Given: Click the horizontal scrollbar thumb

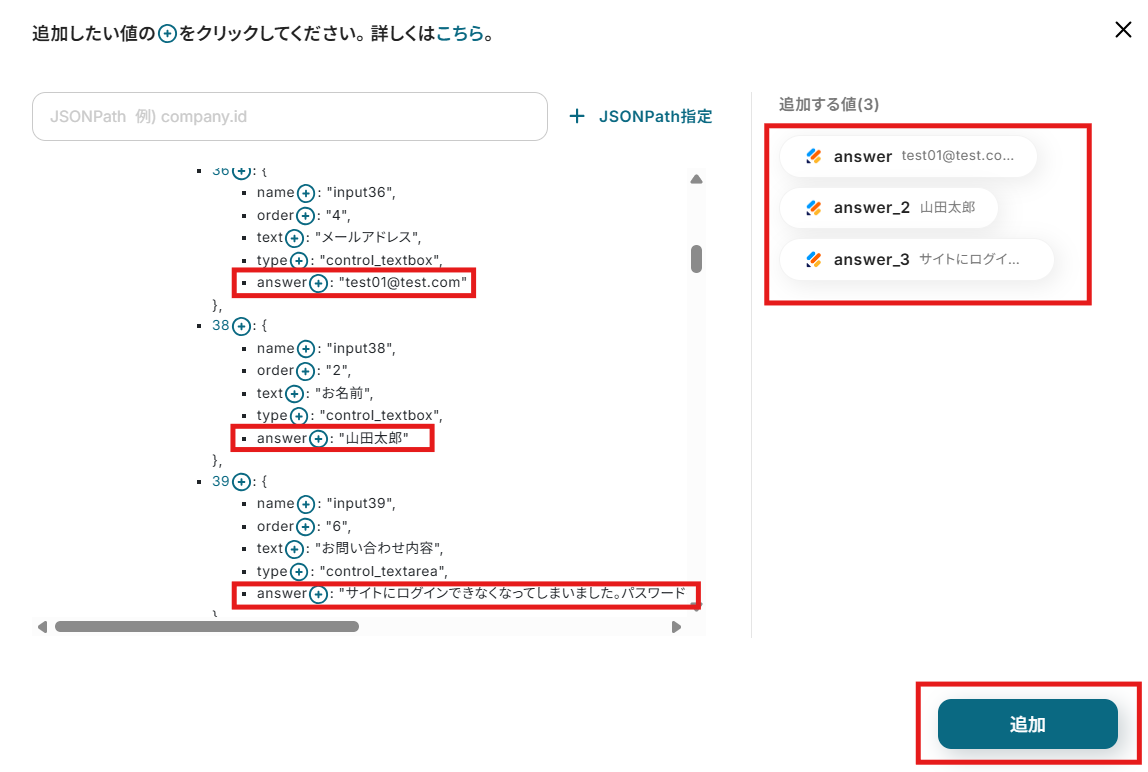Looking at the screenshot, I should pyautogui.click(x=207, y=627).
